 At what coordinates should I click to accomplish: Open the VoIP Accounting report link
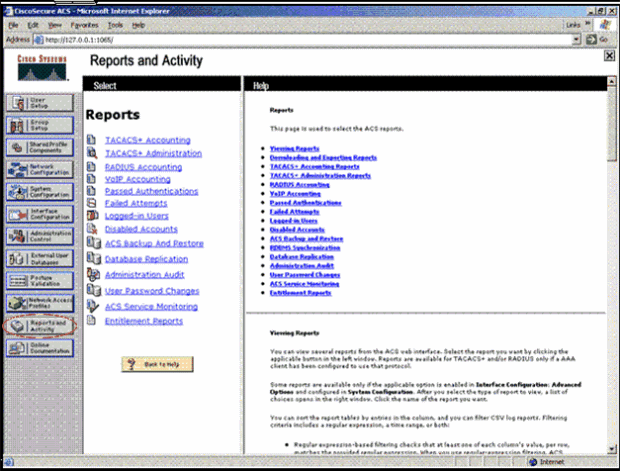(138, 179)
